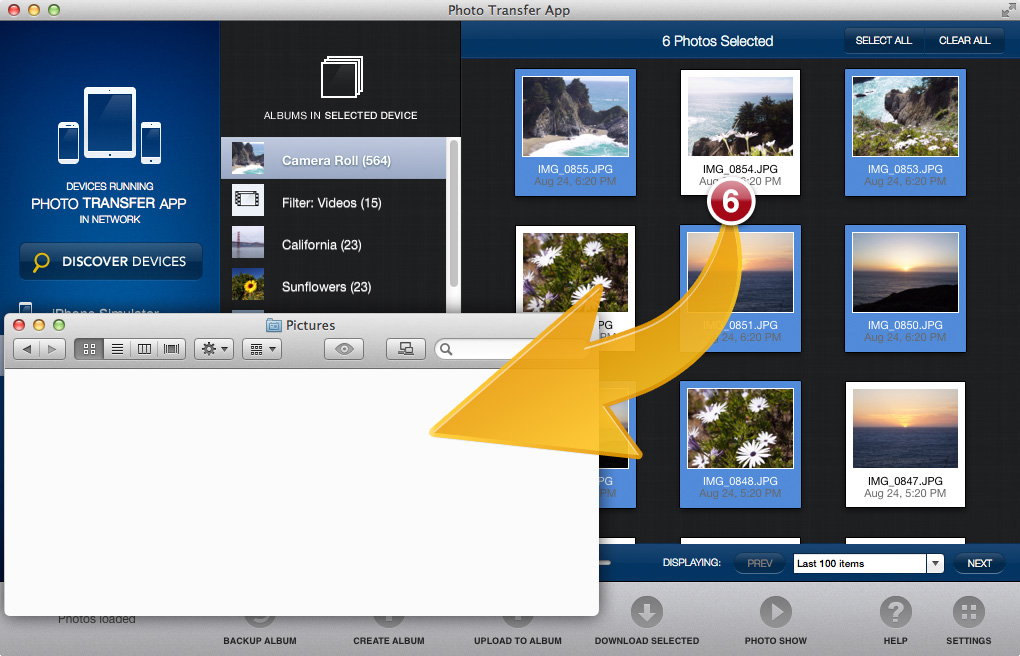The width and height of the screenshot is (1020, 656).
Task: Click the Next page button
Action: 979,564
